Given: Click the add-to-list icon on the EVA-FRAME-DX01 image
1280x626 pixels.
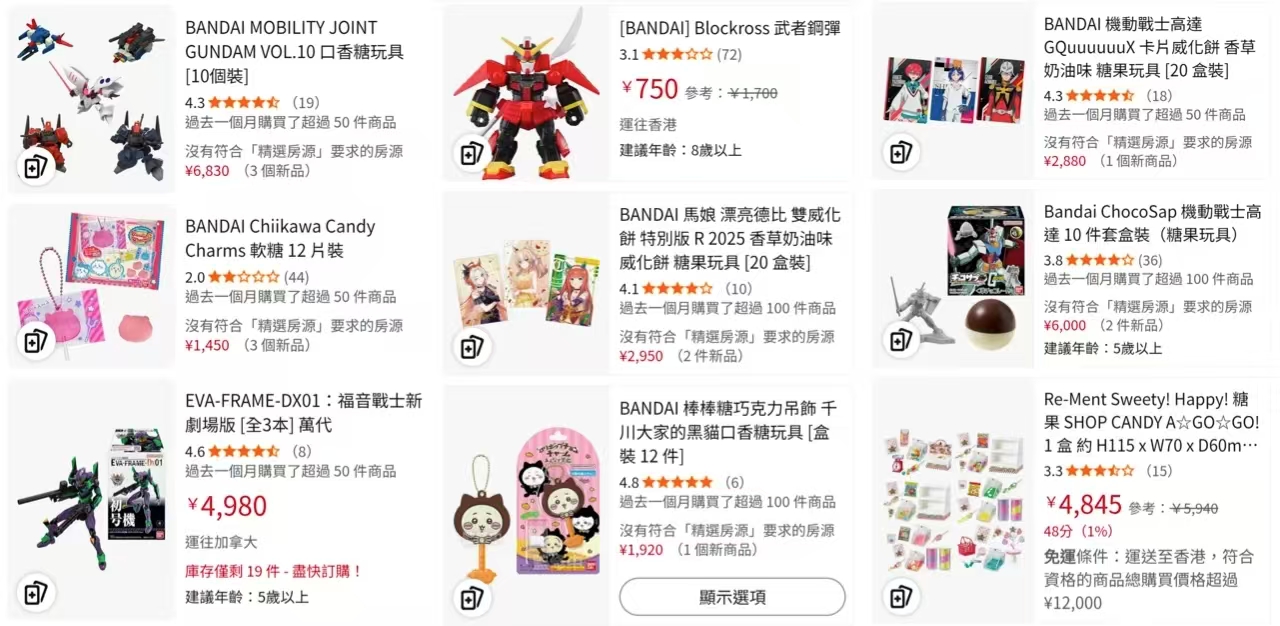Looking at the screenshot, I should point(36,591).
